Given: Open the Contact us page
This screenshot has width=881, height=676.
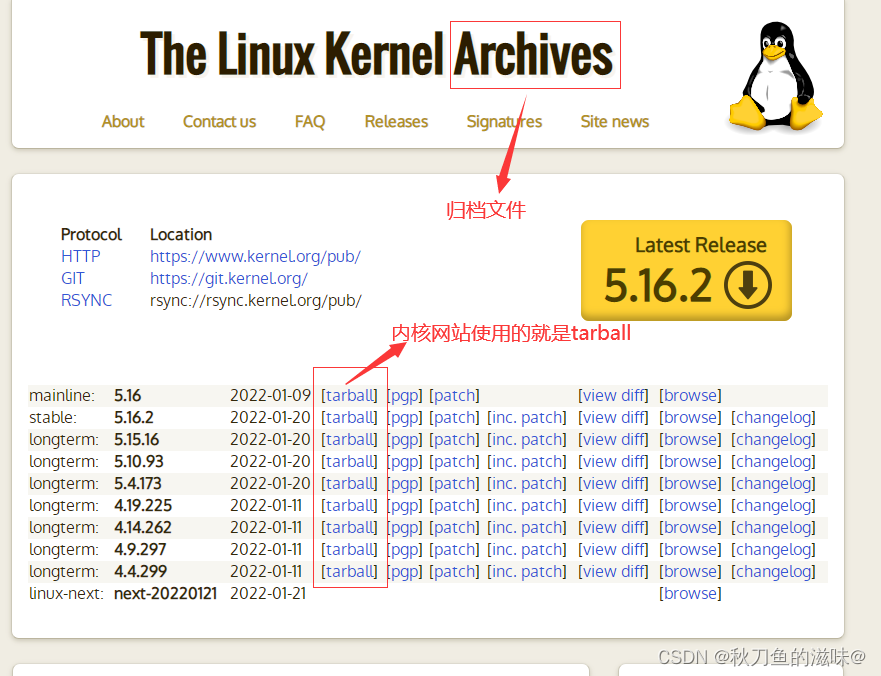Looking at the screenshot, I should tap(219, 121).
